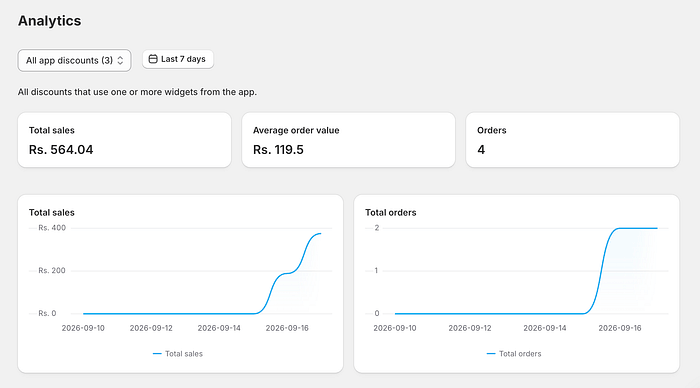700x388 pixels.
Task: Toggle the Total sales legend entry
Action: (x=178, y=354)
